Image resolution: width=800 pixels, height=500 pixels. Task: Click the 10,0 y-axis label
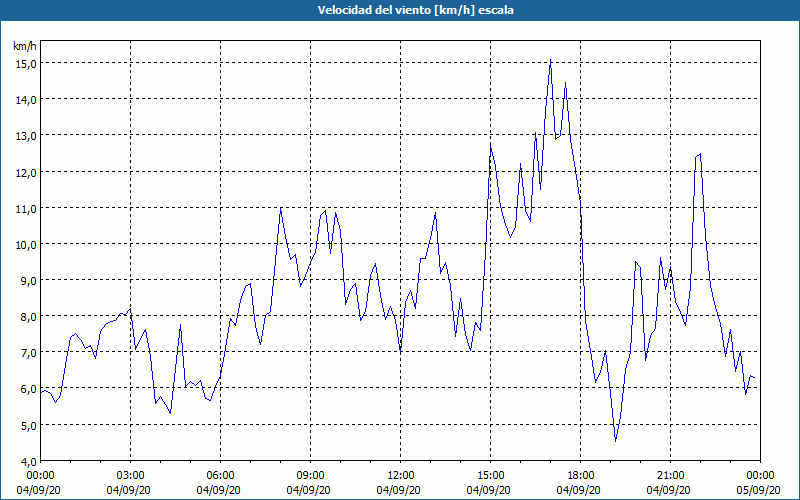[27, 245]
